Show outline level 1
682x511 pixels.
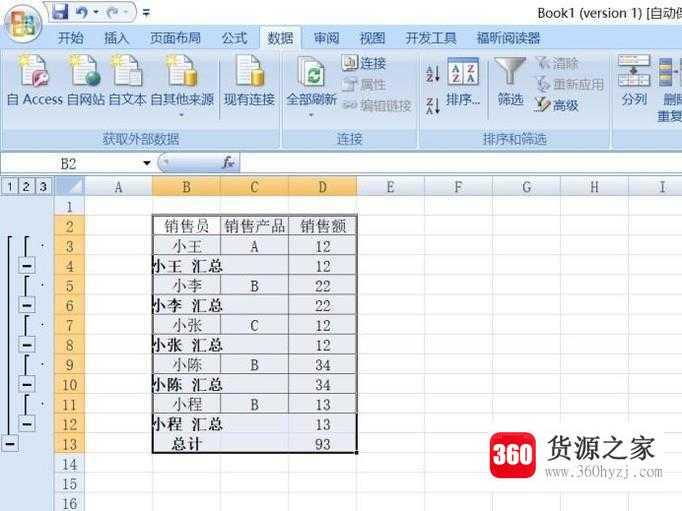[x=10, y=187]
